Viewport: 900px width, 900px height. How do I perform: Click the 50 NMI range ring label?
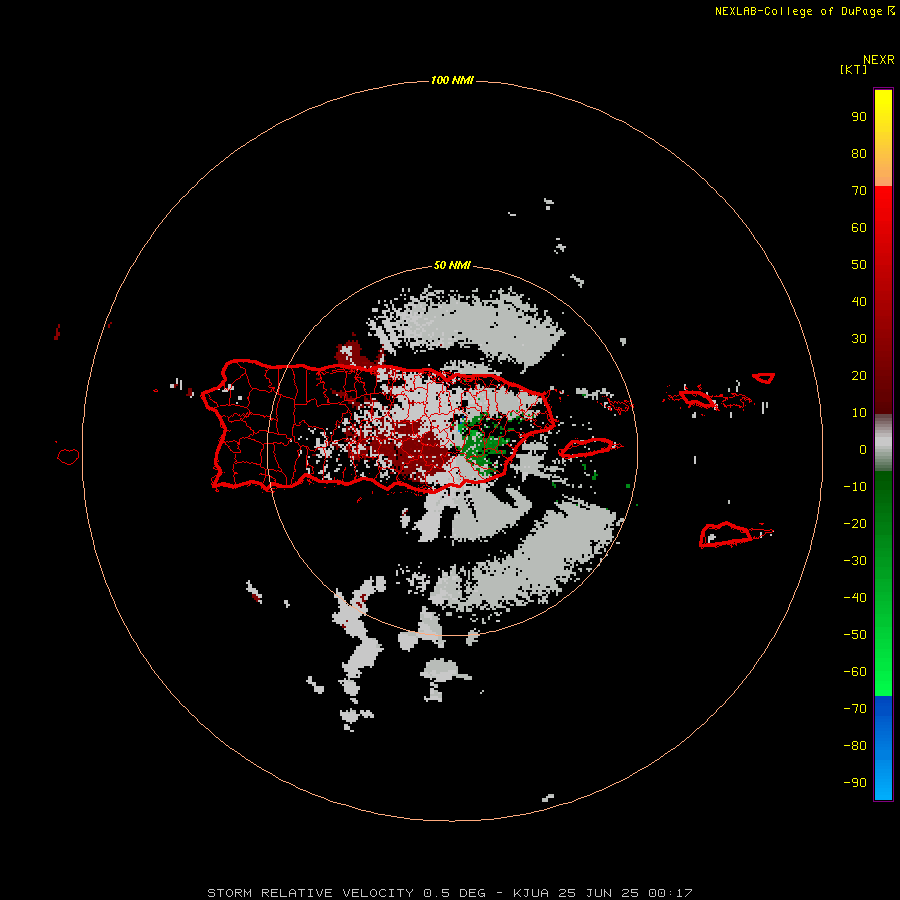[x=452, y=265]
